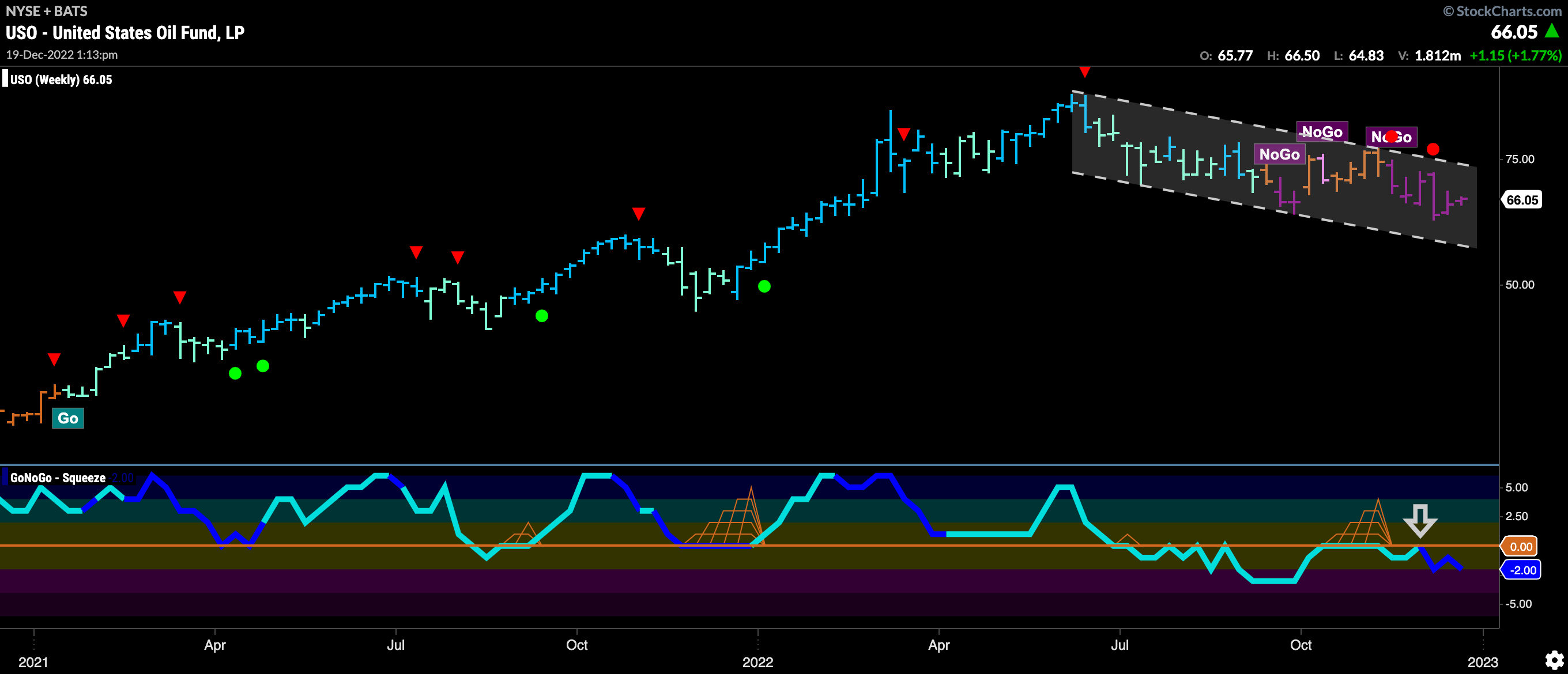The height and width of the screenshot is (674, 1568).
Task: Click the +1.15 (+1.77%) change value
Action: point(1515,55)
